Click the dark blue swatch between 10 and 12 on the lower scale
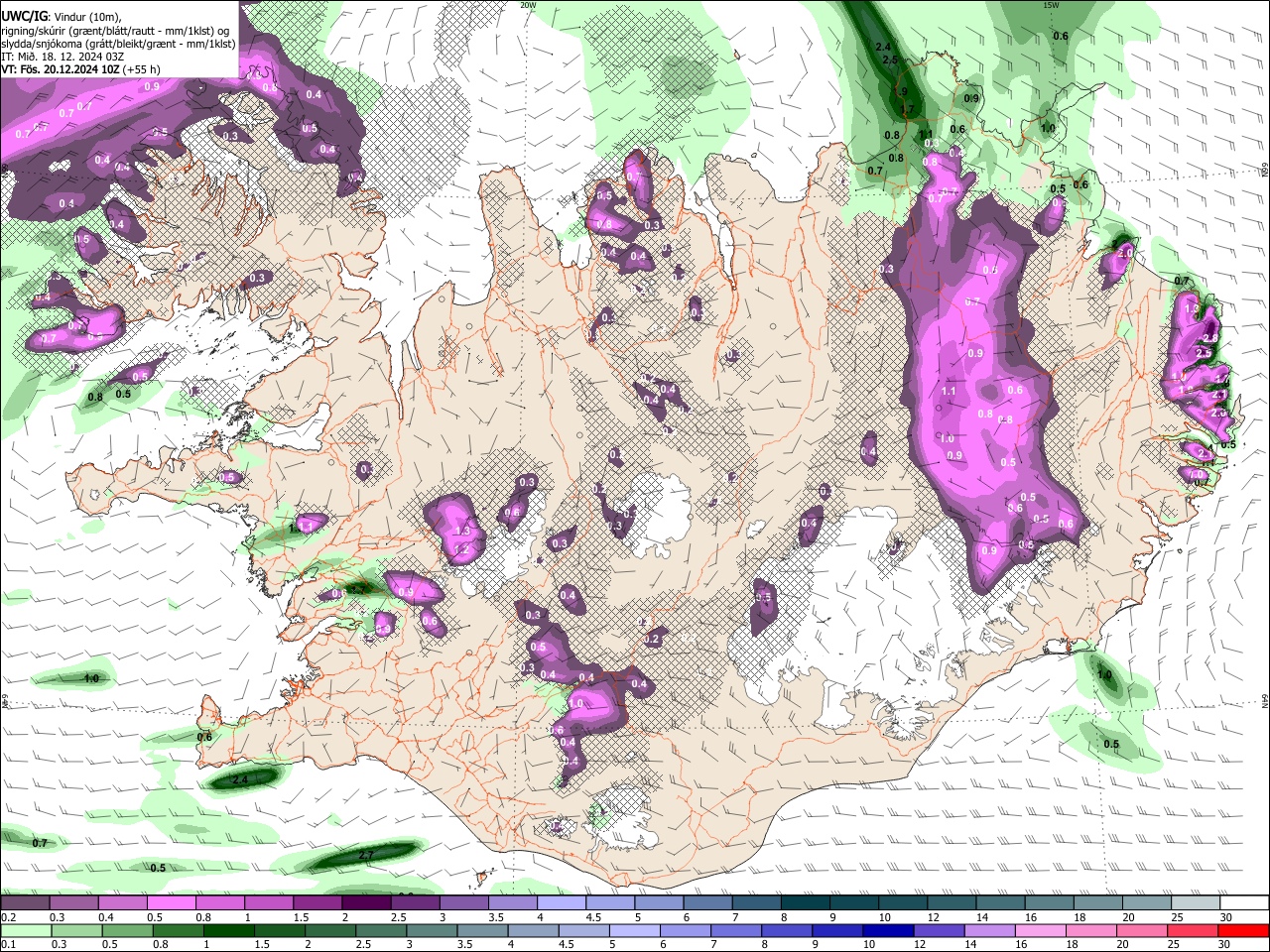The height and width of the screenshot is (952, 1270). pyautogui.click(x=886, y=930)
